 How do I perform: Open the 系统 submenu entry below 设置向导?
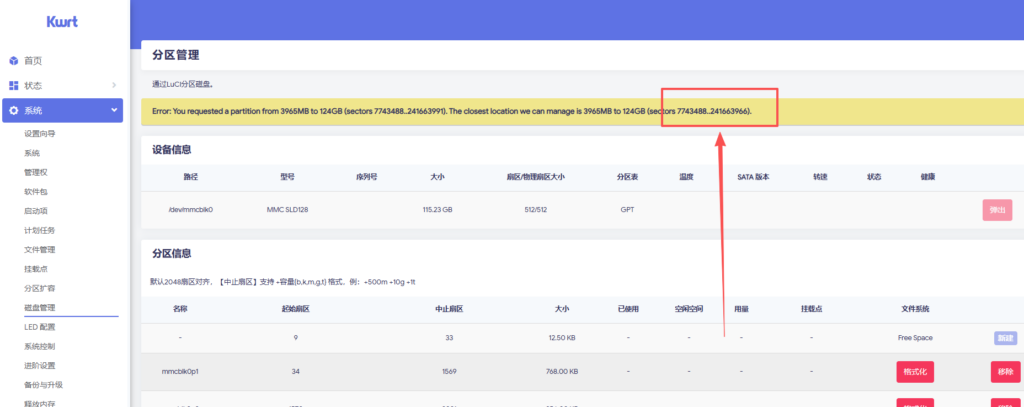click(x=32, y=153)
